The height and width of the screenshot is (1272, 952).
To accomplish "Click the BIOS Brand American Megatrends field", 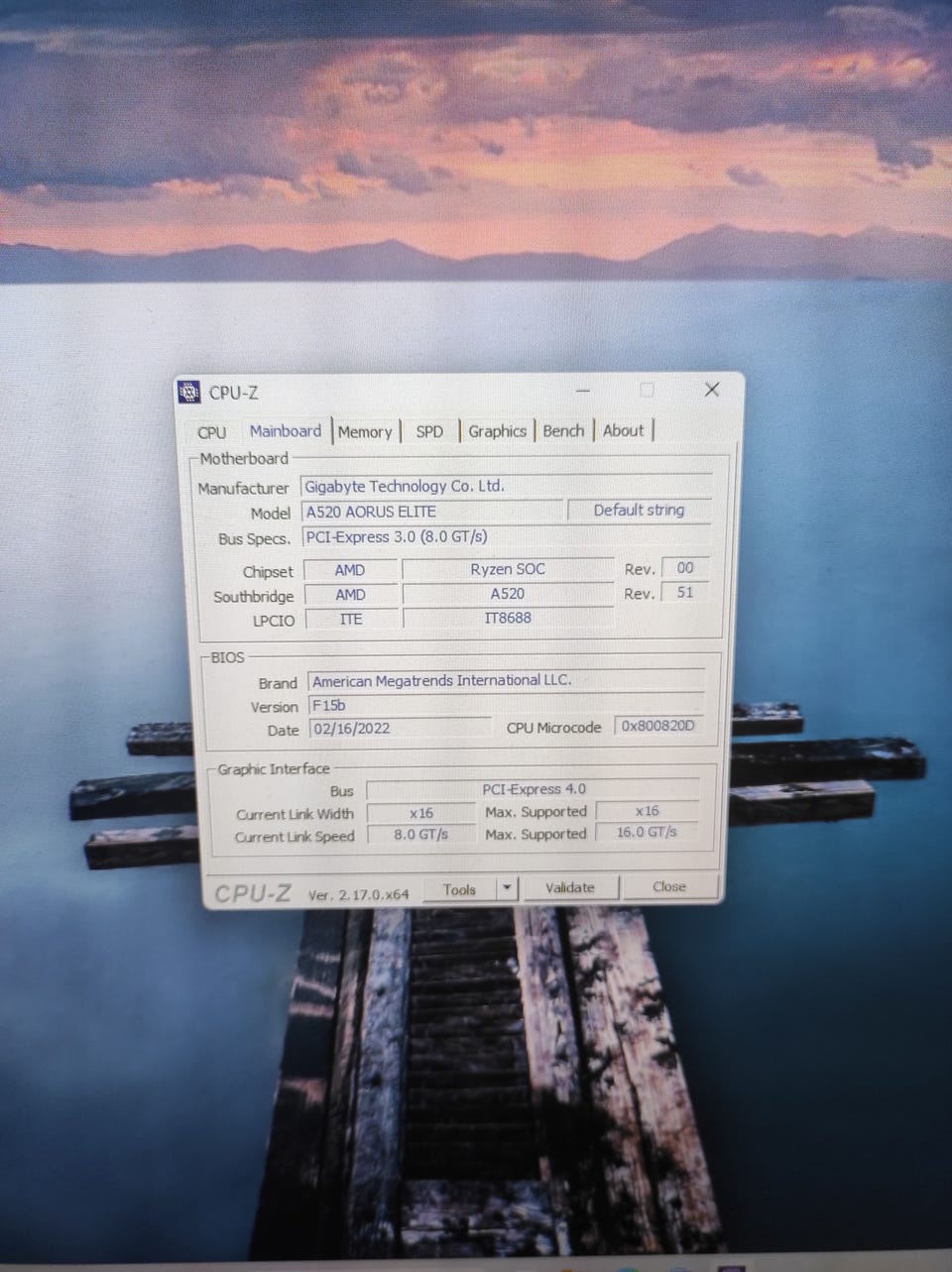I will (x=506, y=681).
